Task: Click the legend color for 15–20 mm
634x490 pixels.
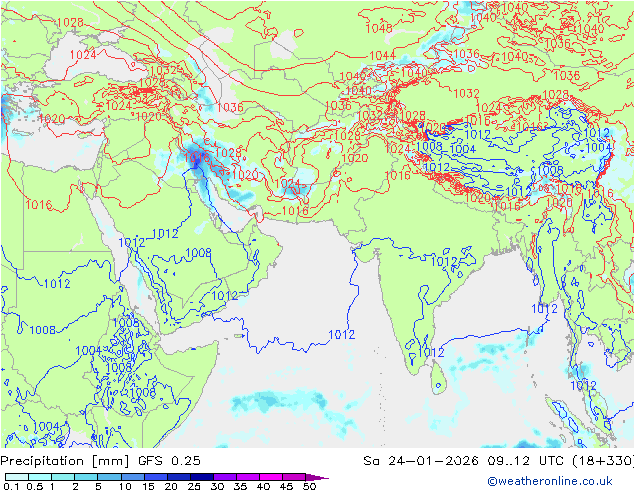Action: tap(155, 477)
